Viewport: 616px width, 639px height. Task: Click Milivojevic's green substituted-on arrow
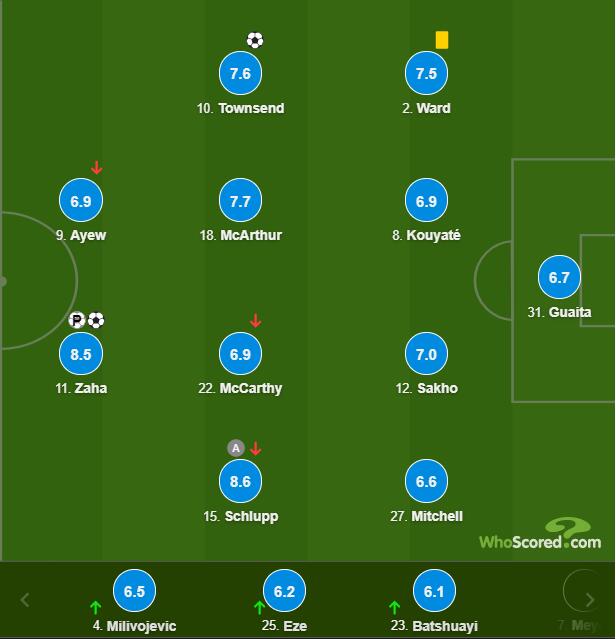pyautogui.click(x=95, y=607)
